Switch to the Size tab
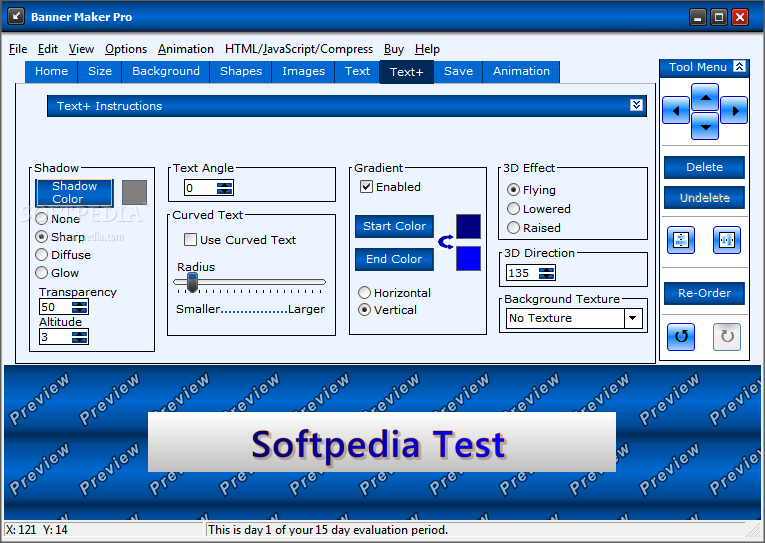The image size is (765, 543). point(100,71)
